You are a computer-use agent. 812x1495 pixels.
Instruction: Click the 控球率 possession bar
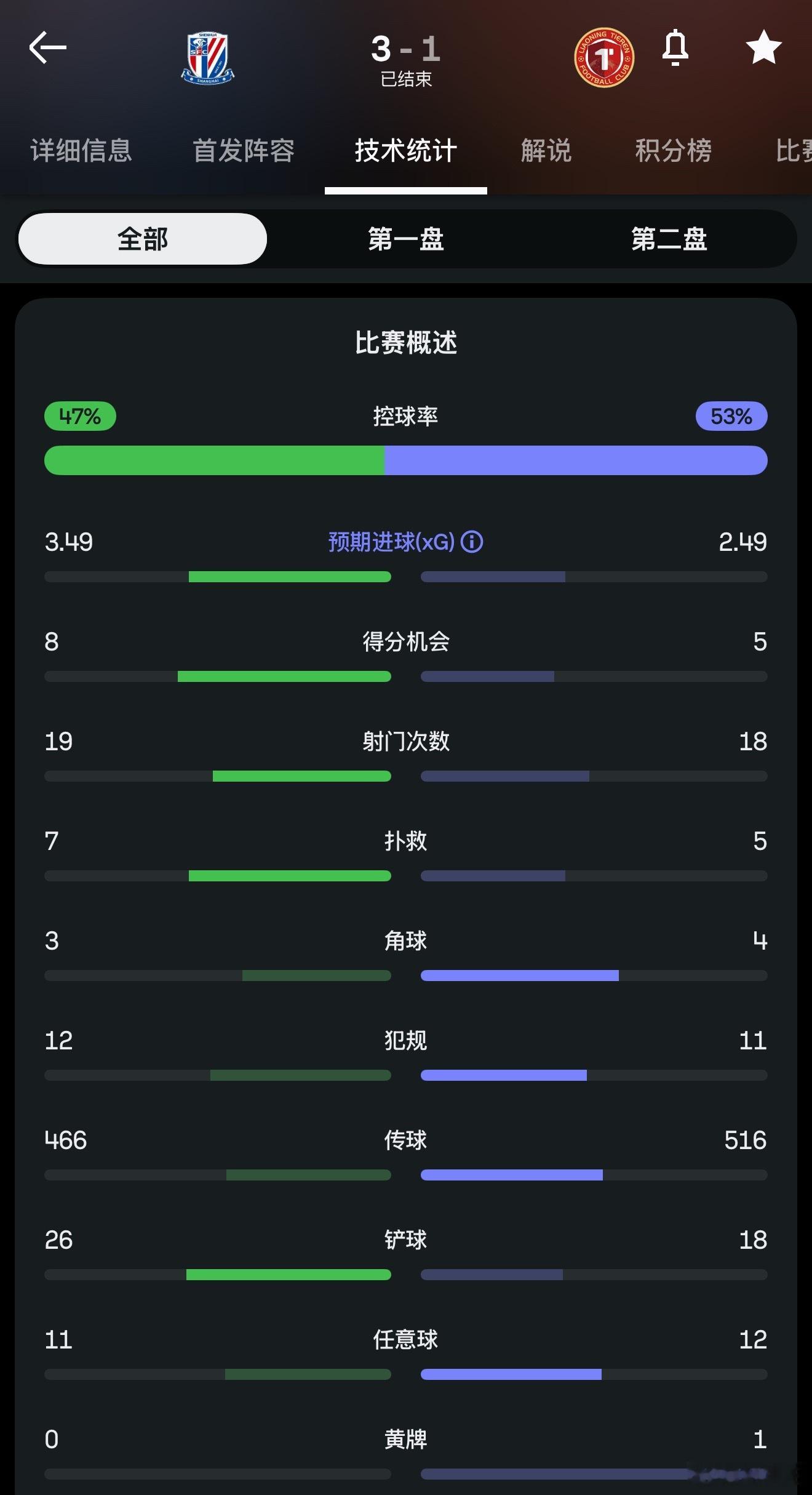[406, 460]
